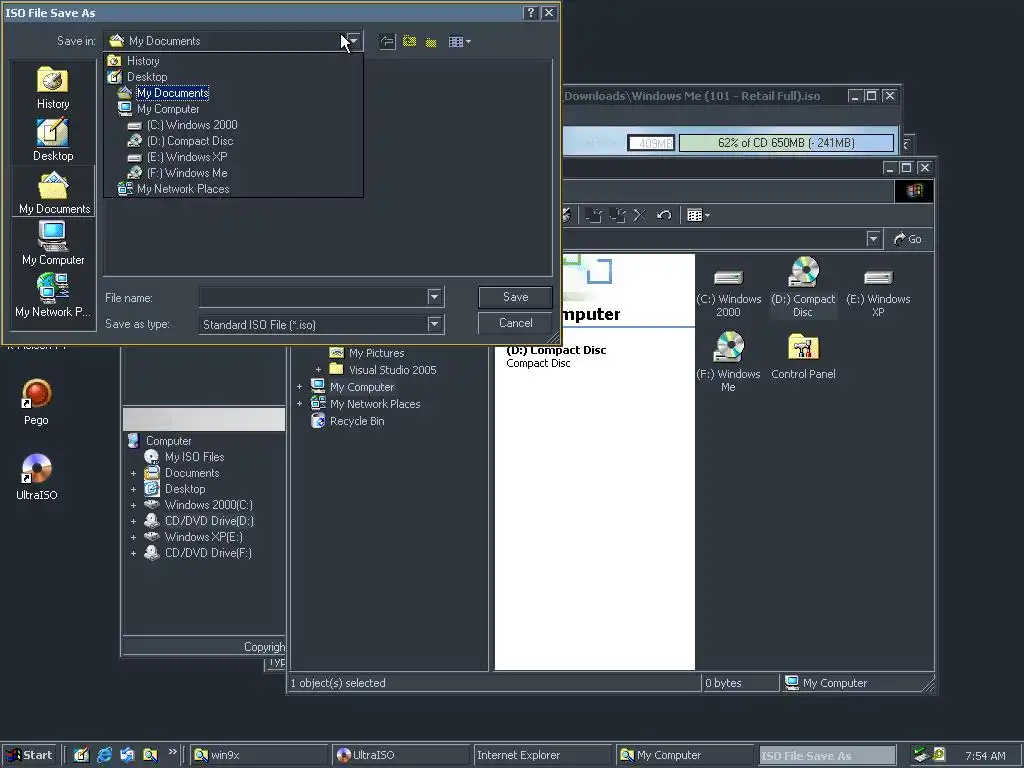Open the Explorer address bar dropdown

point(874,239)
